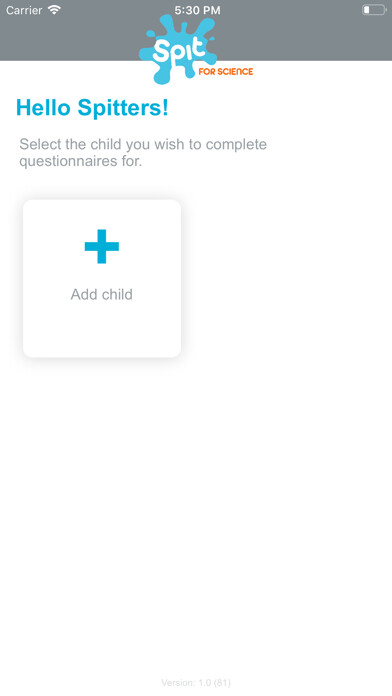This screenshot has height=696, width=392.
Task: Tap the battery indicator icon
Action: click(374, 10)
